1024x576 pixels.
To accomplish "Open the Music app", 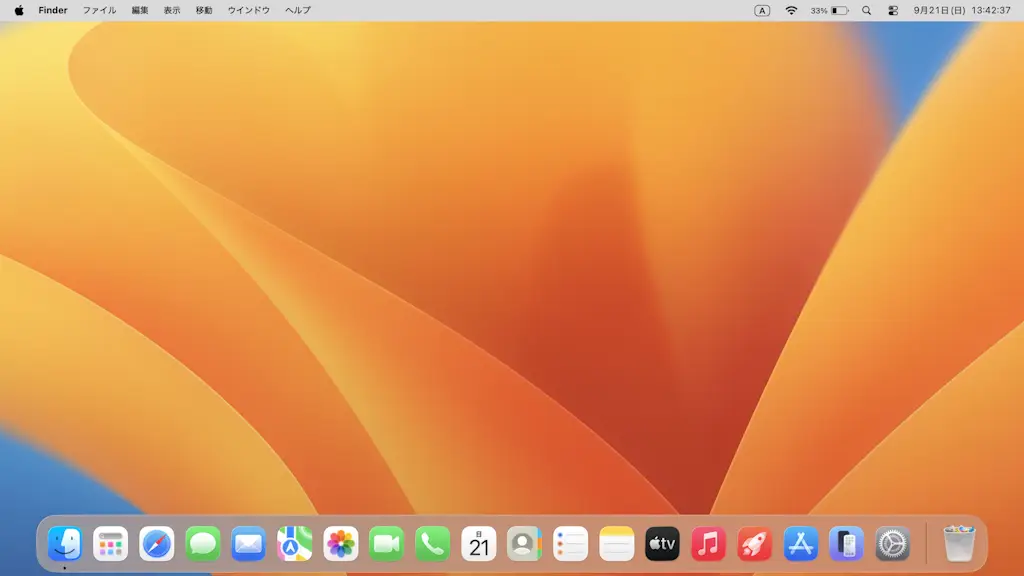I will (x=708, y=545).
